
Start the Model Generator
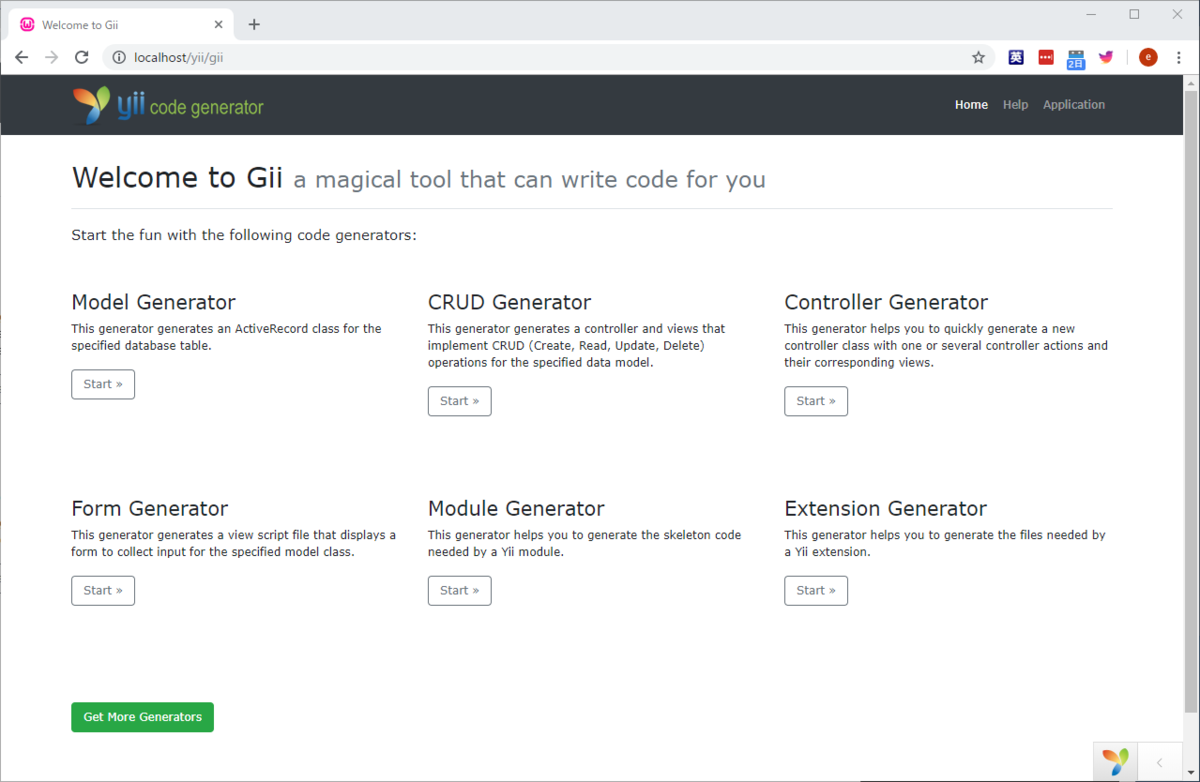point(103,384)
